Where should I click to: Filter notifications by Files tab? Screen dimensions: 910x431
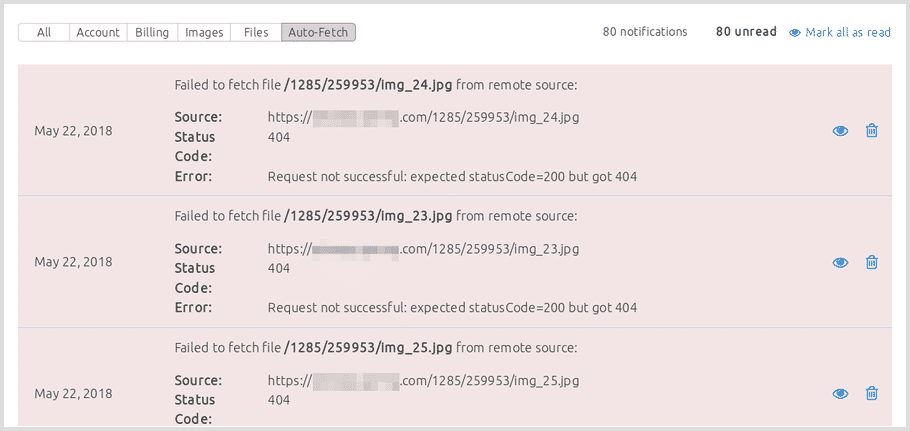click(256, 32)
